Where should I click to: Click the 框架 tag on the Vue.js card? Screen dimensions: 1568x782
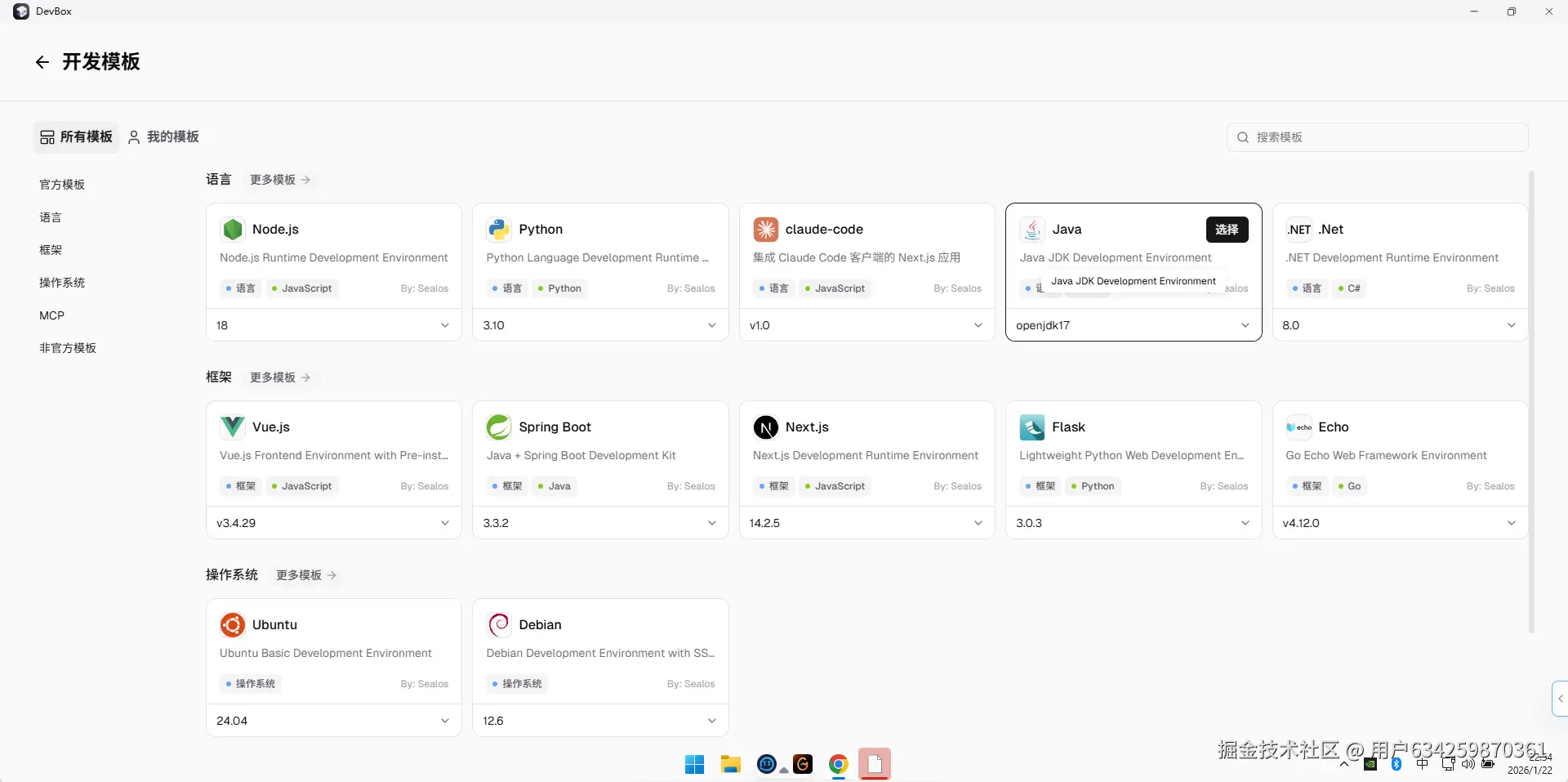click(241, 486)
